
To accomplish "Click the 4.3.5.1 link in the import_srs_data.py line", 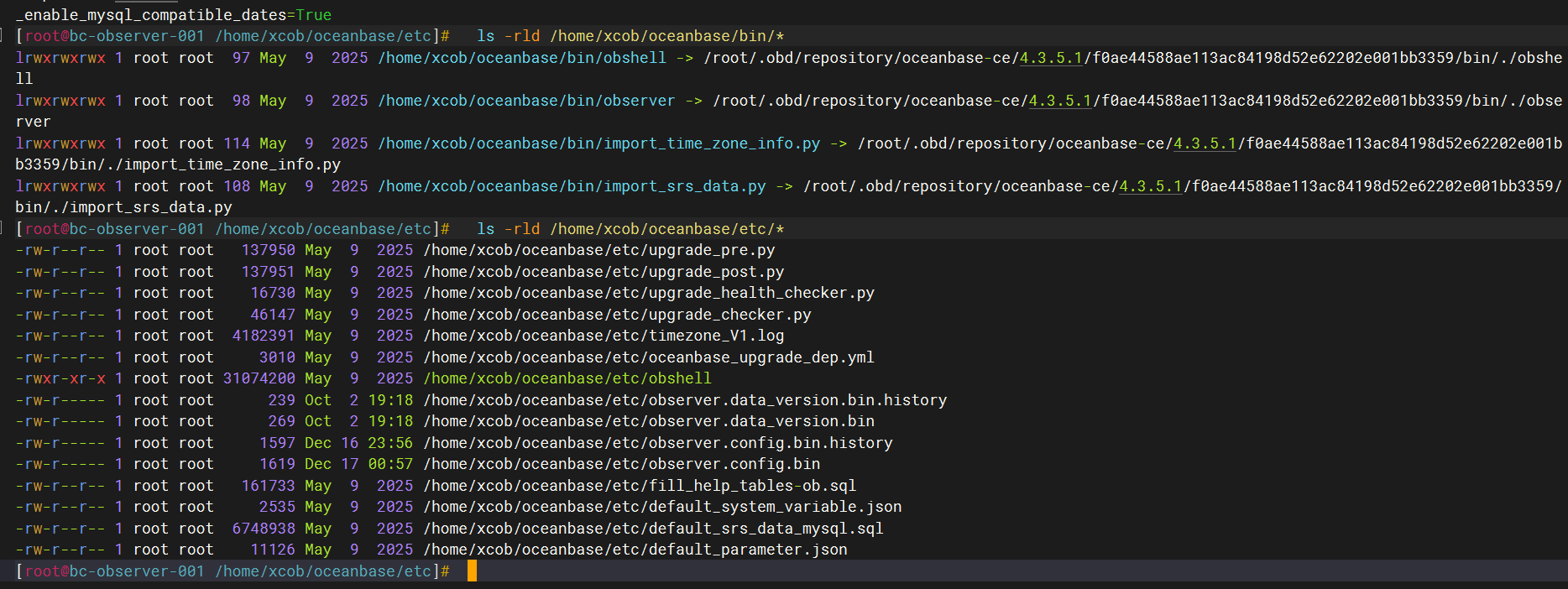I will (x=1150, y=186).
